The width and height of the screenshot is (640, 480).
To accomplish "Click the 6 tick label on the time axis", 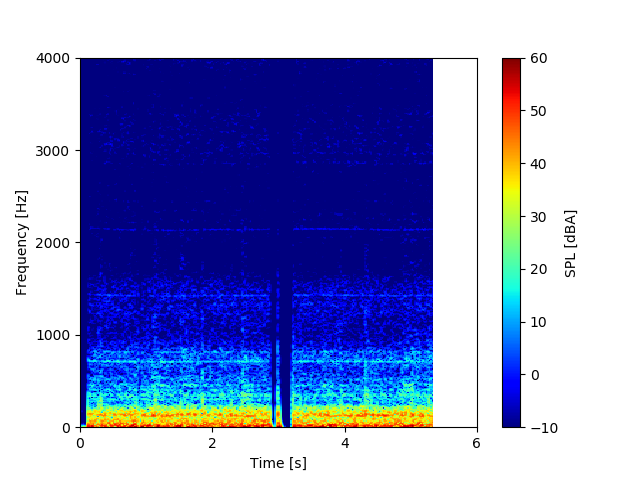I will pos(477,442).
